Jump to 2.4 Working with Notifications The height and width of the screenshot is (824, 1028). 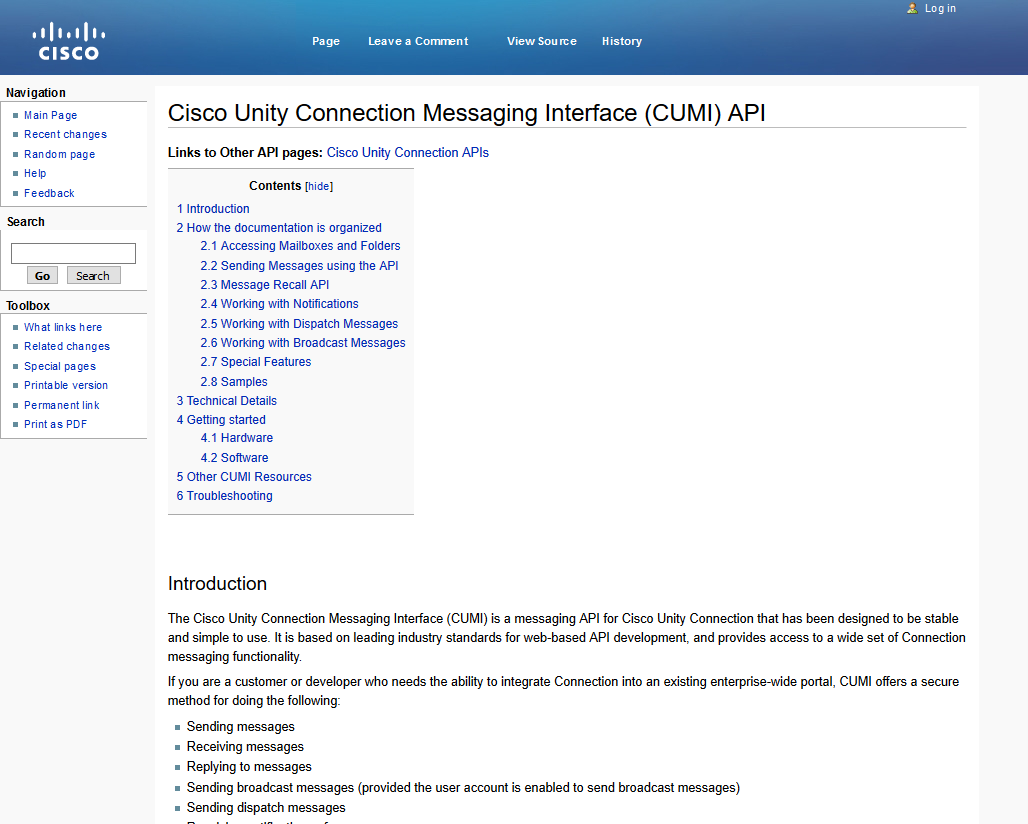click(279, 304)
